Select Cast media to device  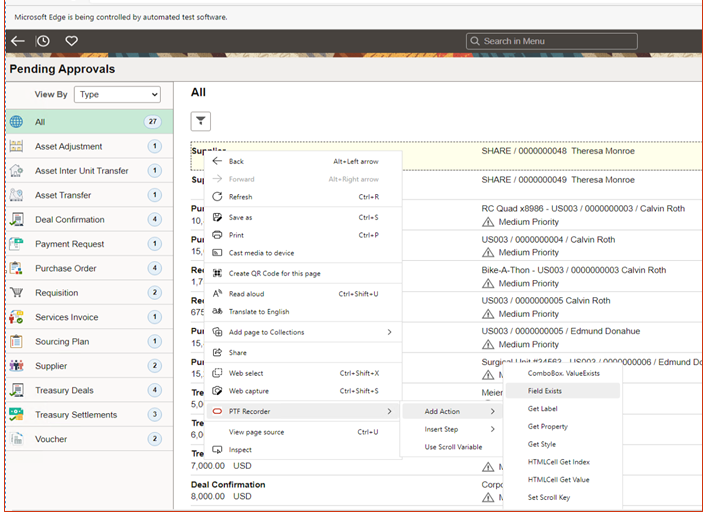coord(302,253)
